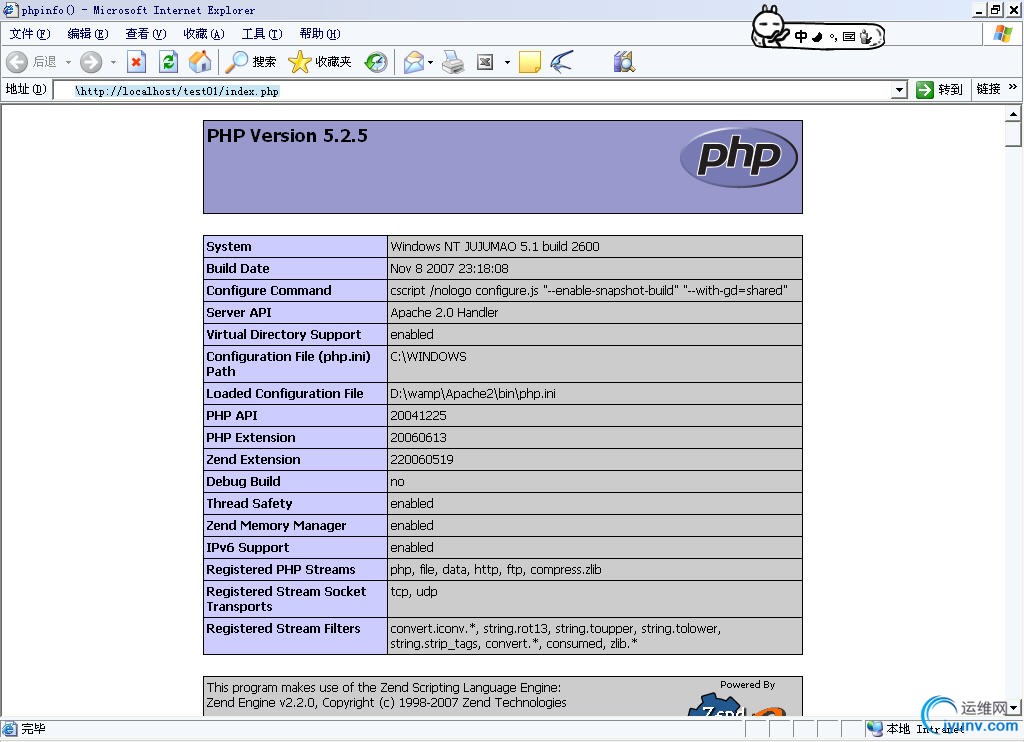Click the Configure Command label

point(269,291)
